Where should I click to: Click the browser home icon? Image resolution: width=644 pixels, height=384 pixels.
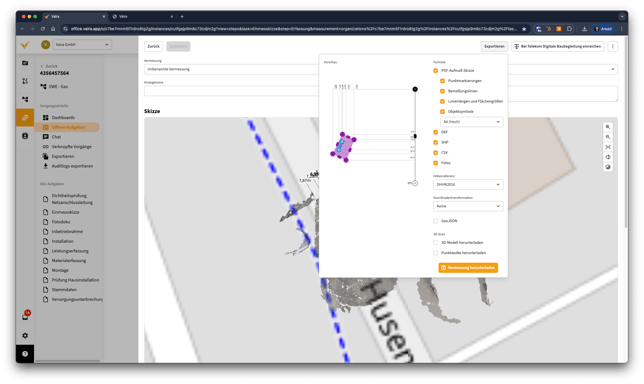(x=53, y=29)
